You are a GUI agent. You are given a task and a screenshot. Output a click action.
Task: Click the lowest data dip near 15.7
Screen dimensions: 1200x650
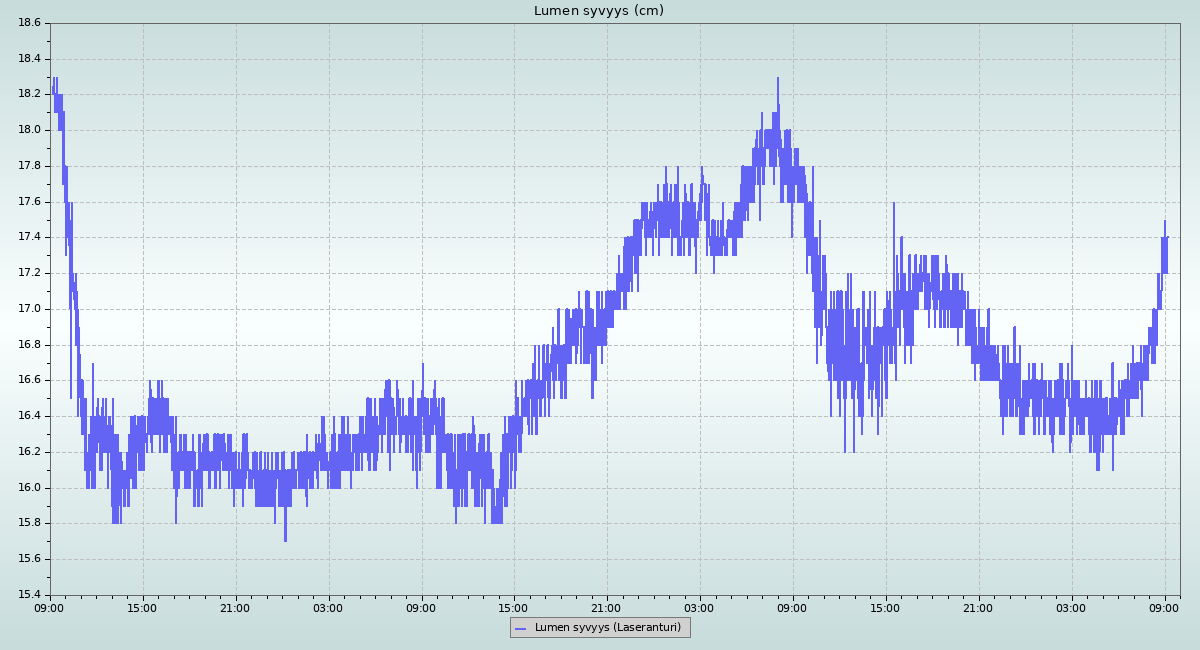285,540
